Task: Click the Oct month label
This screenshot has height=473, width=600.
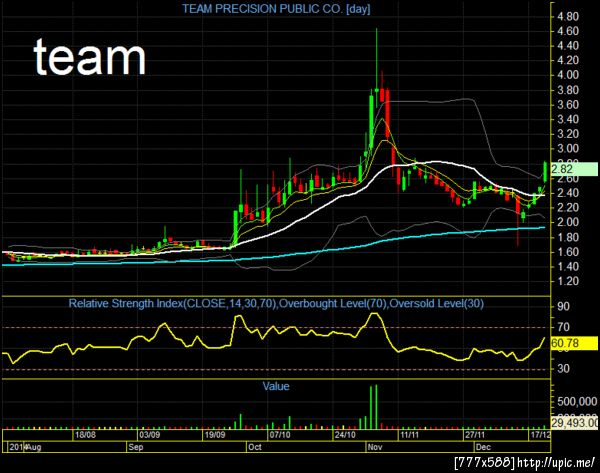Action: point(254,447)
